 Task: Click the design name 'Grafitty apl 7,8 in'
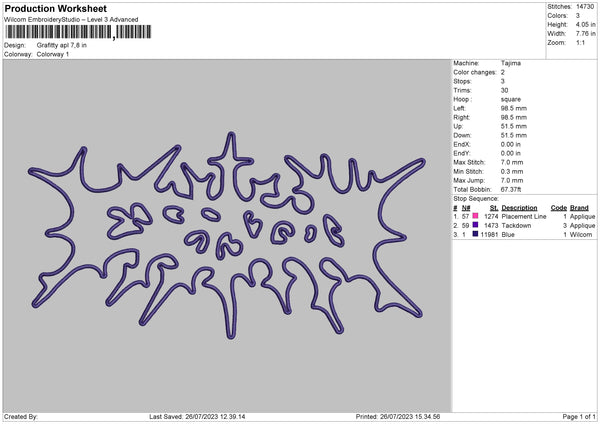click(62, 45)
